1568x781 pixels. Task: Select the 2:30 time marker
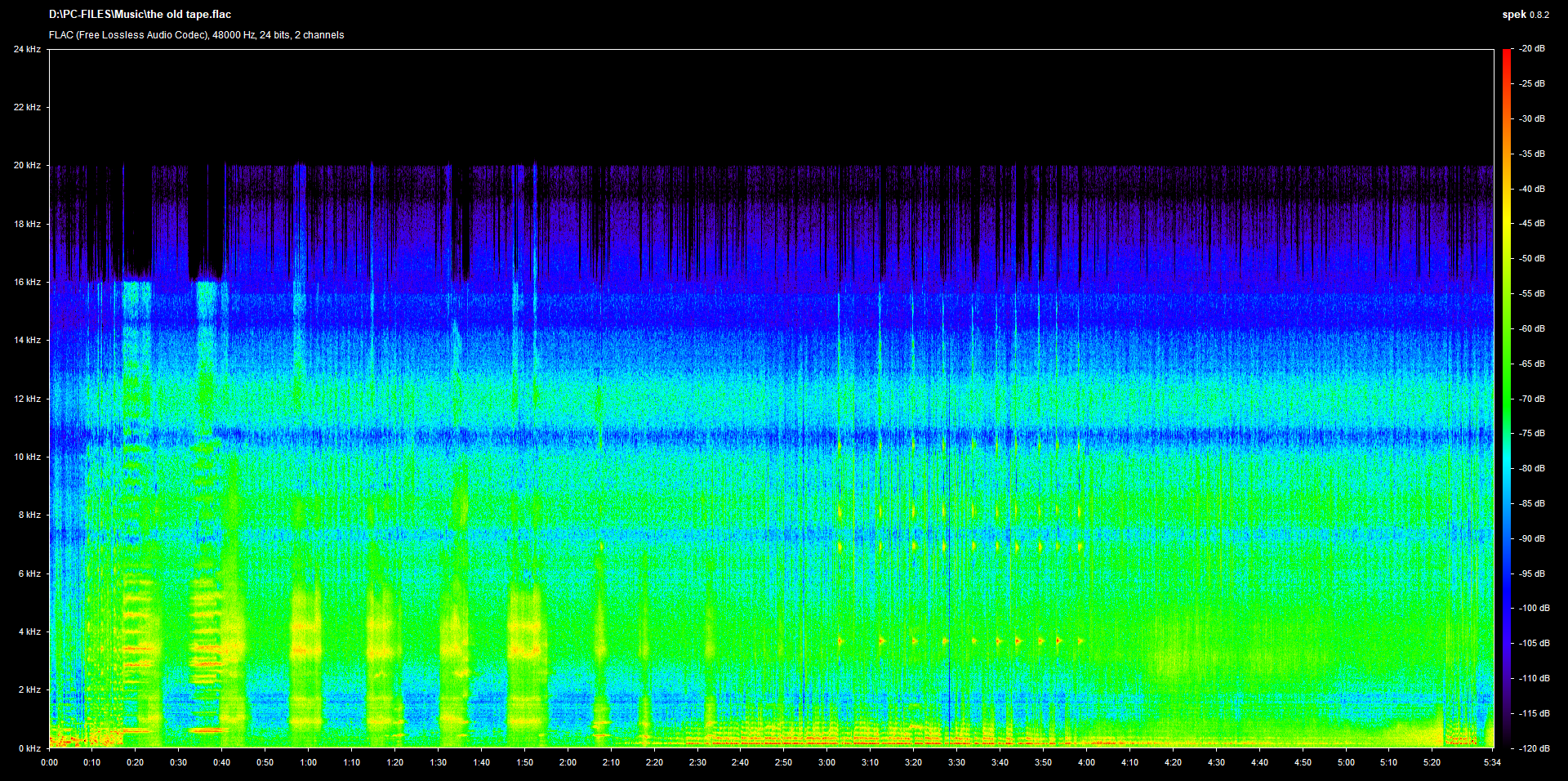697,762
